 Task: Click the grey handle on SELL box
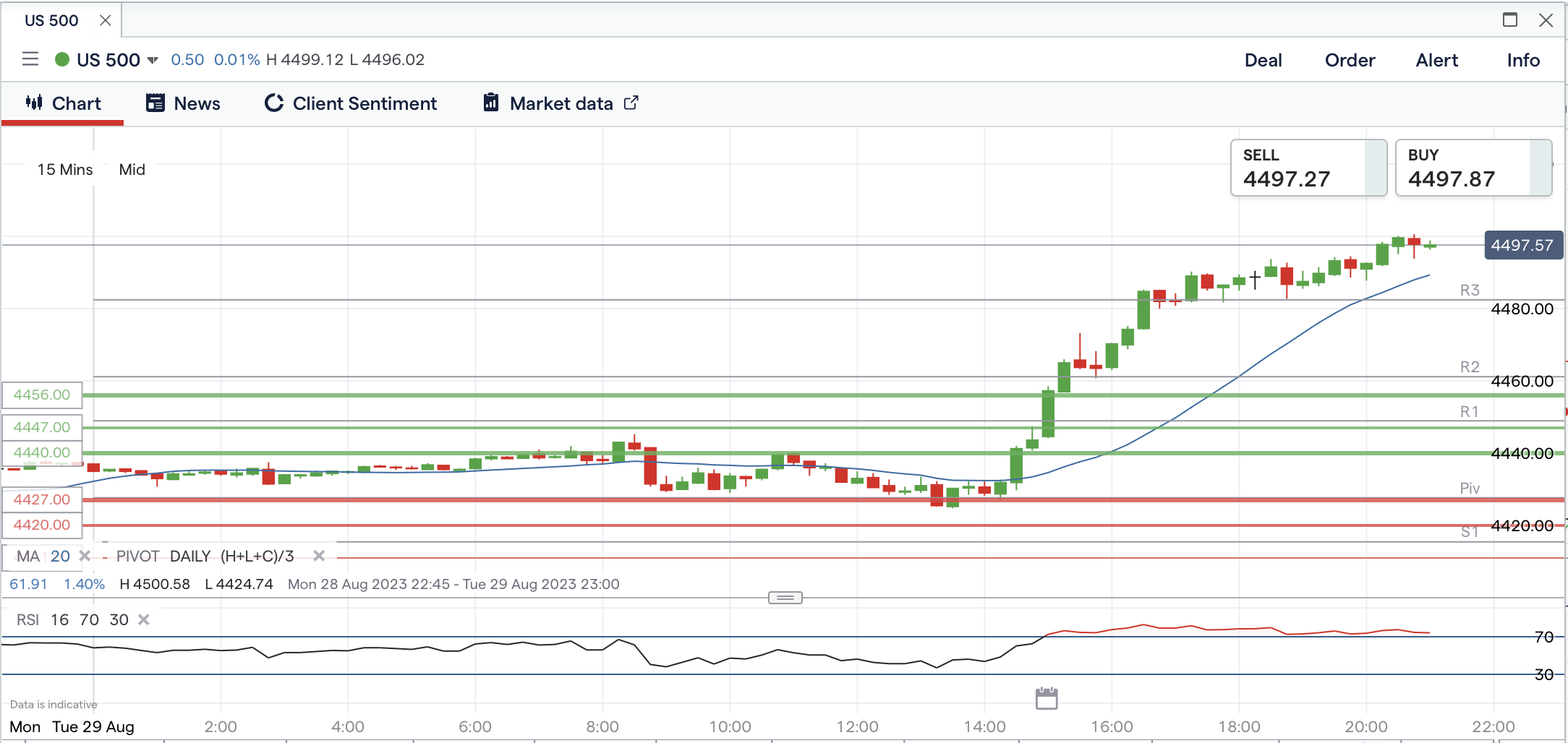(x=1376, y=168)
